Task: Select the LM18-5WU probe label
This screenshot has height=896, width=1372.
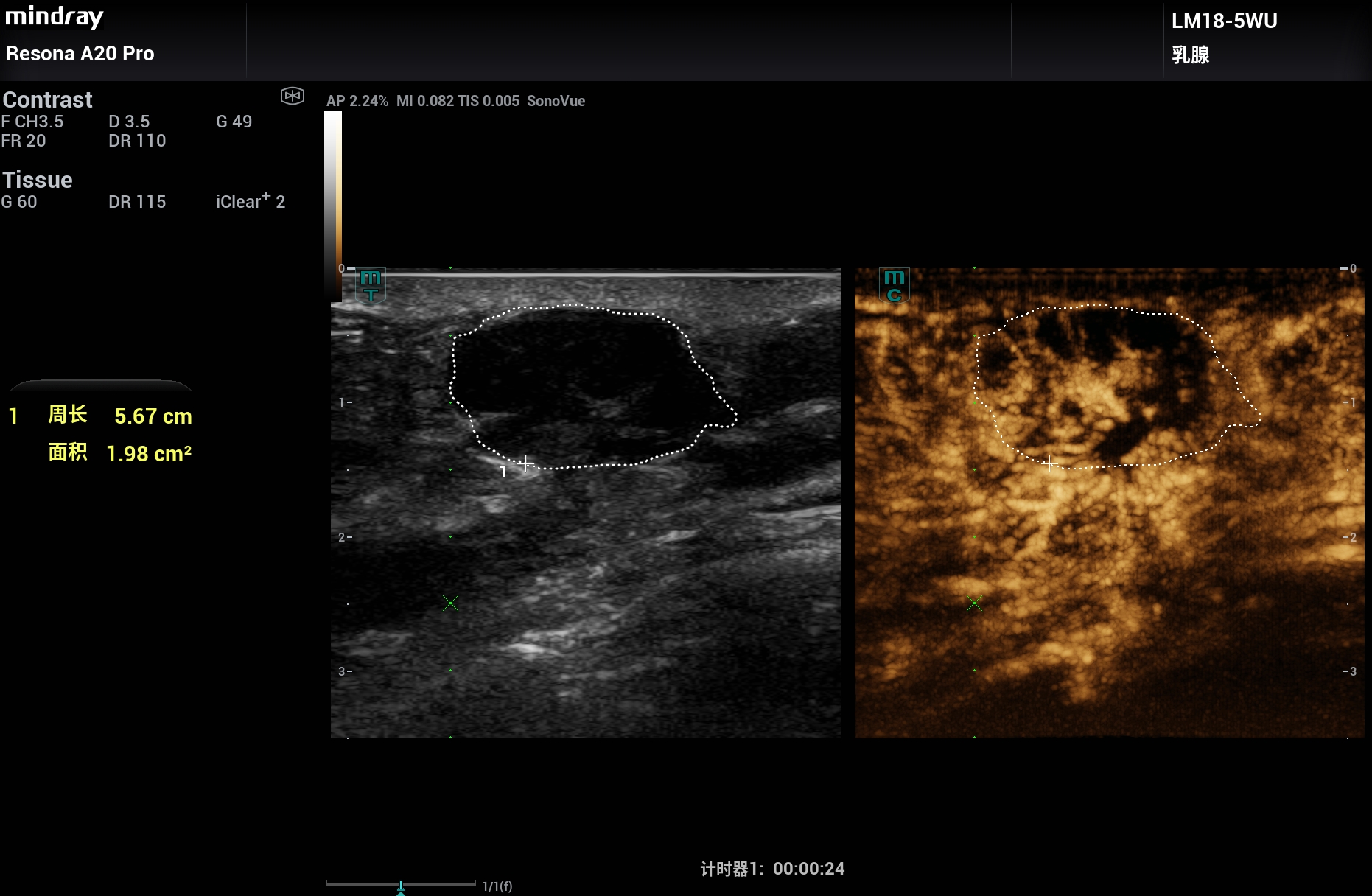Action: 1224,21
